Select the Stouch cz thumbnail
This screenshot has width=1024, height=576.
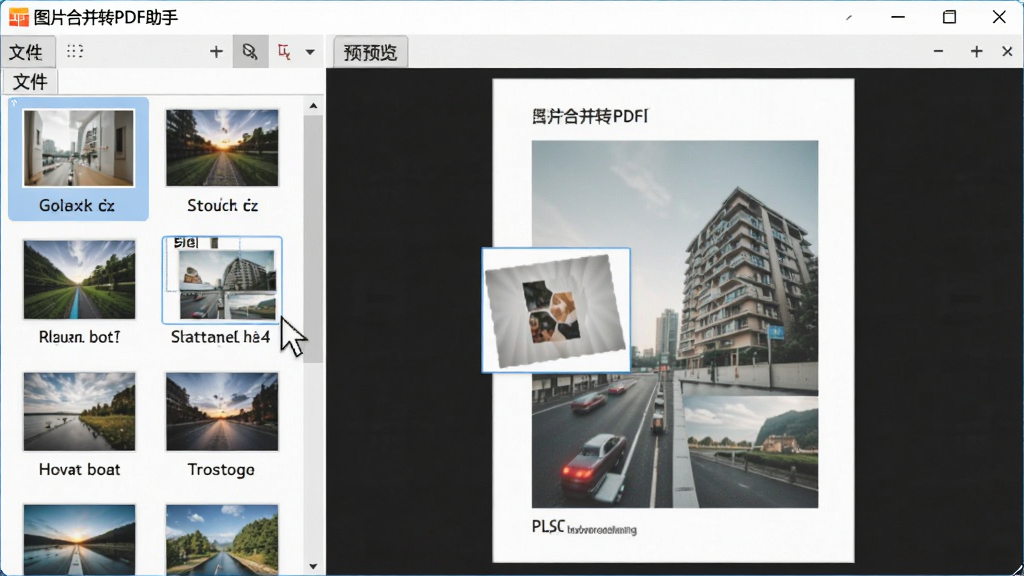222,148
